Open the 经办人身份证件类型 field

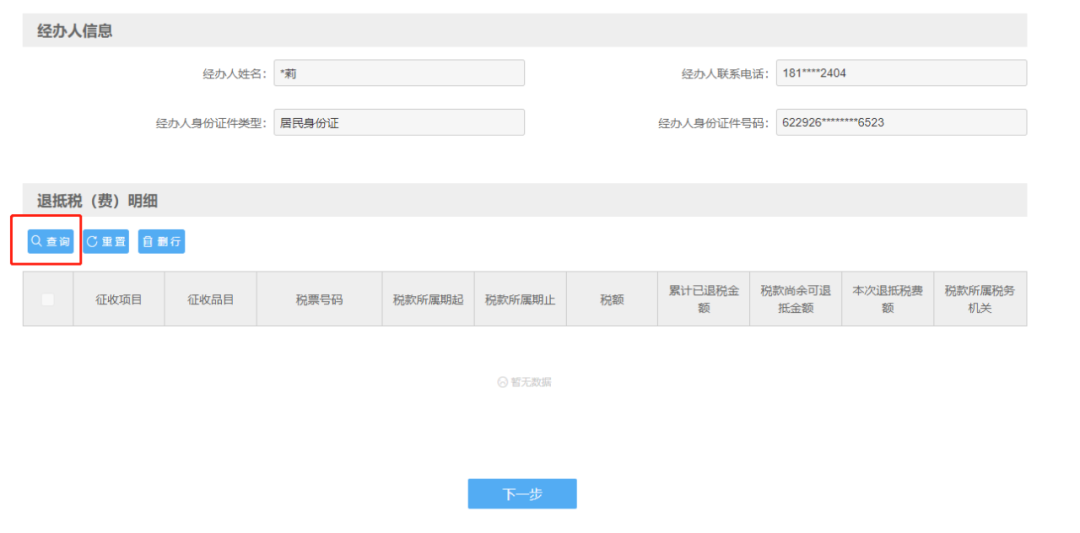tap(399, 123)
